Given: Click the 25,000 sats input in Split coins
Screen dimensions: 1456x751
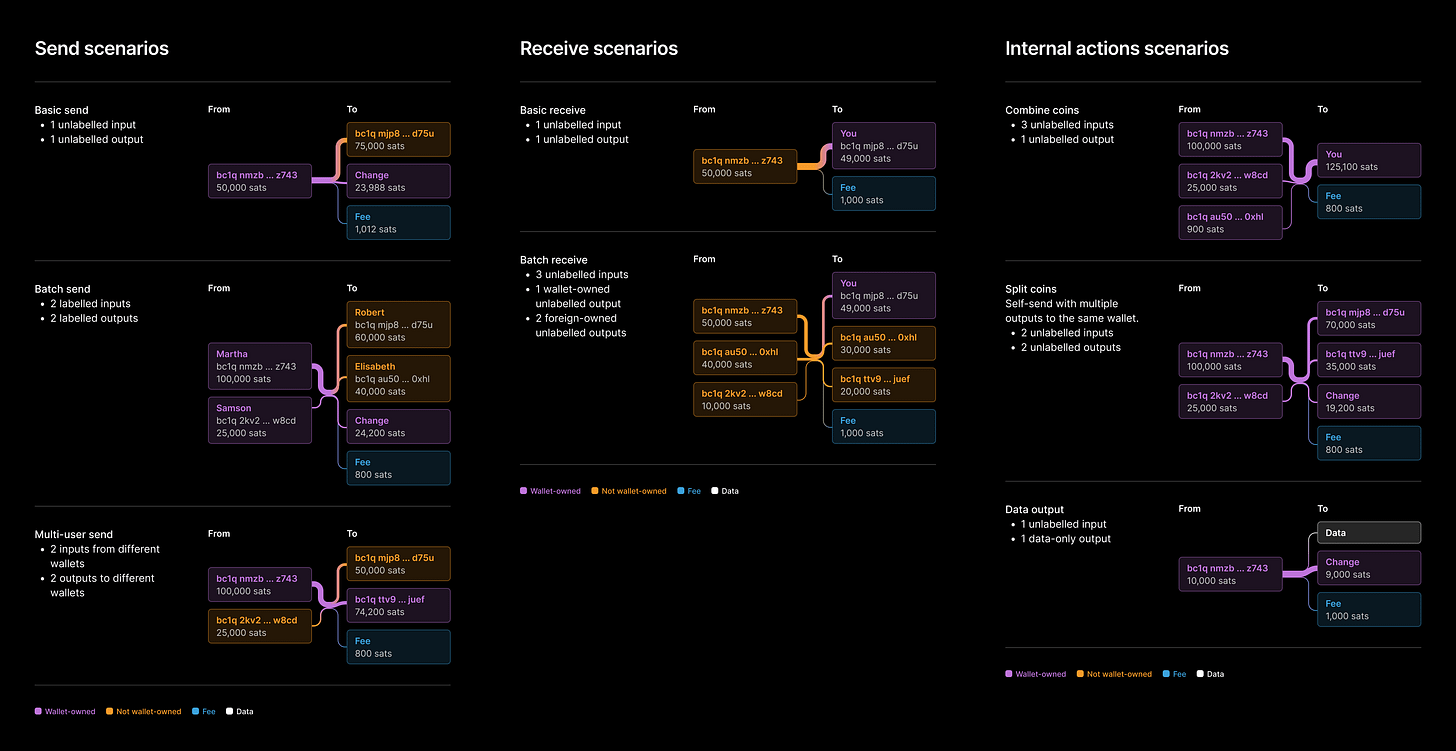Looking at the screenshot, I should pos(1231,401).
